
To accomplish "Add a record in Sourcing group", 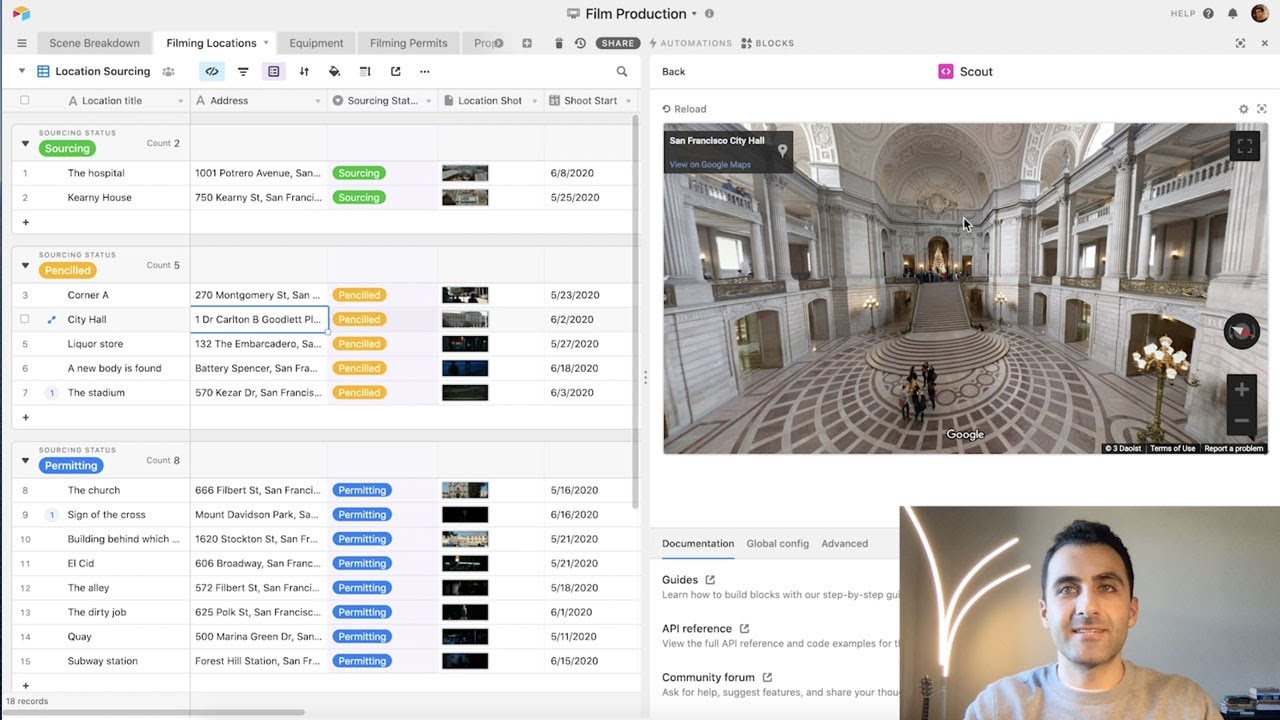I will point(26,222).
